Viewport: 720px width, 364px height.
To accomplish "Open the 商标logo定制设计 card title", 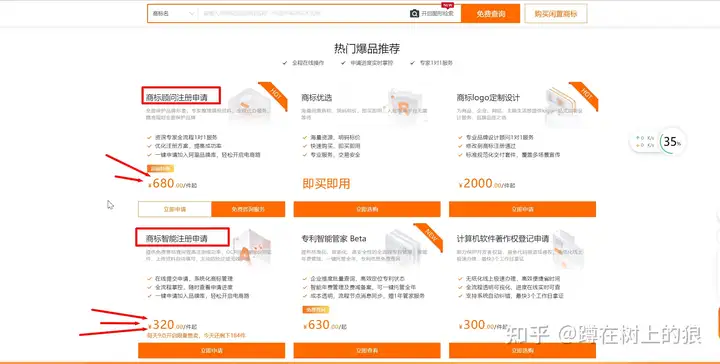I will coord(488,97).
